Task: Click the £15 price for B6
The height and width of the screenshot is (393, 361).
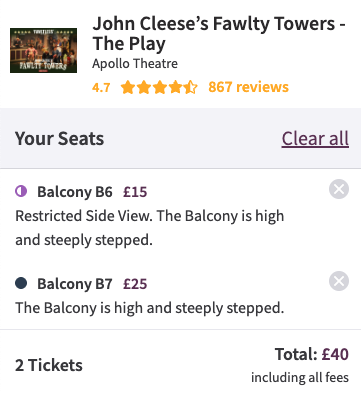Action: [x=135, y=192]
